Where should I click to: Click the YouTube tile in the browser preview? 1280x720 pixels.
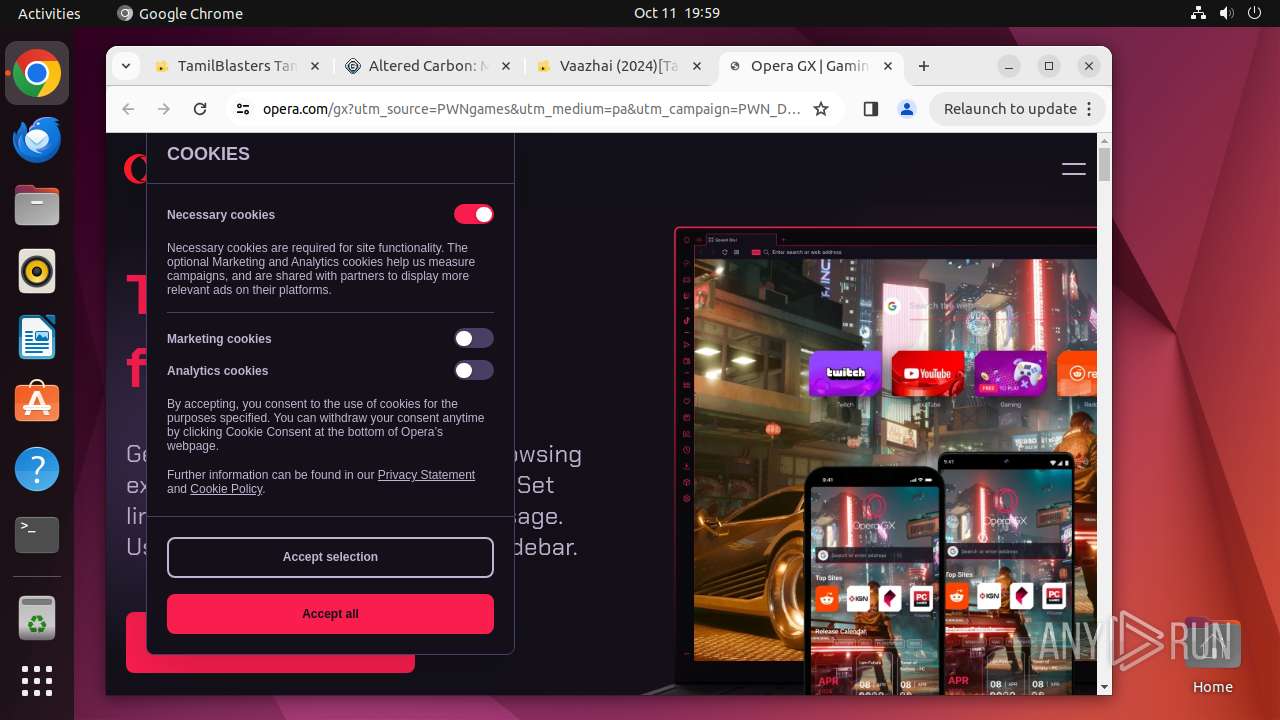[927, 373]
